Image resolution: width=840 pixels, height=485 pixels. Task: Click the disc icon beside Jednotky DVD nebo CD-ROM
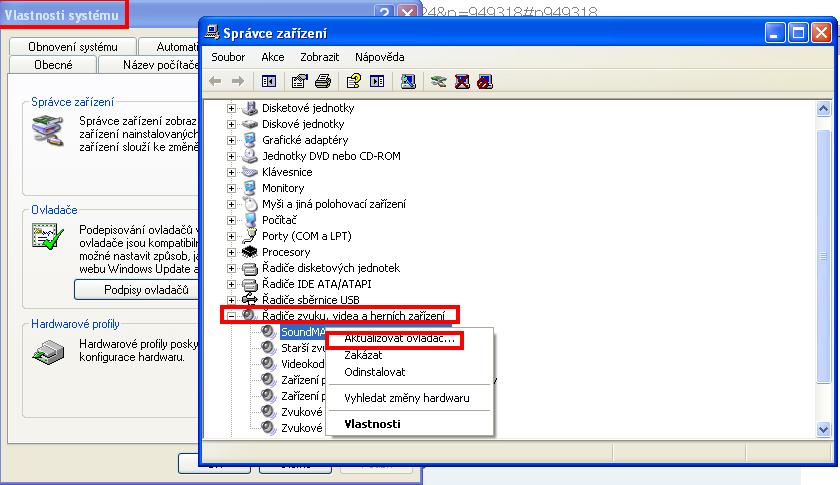[x=250, y=156]
